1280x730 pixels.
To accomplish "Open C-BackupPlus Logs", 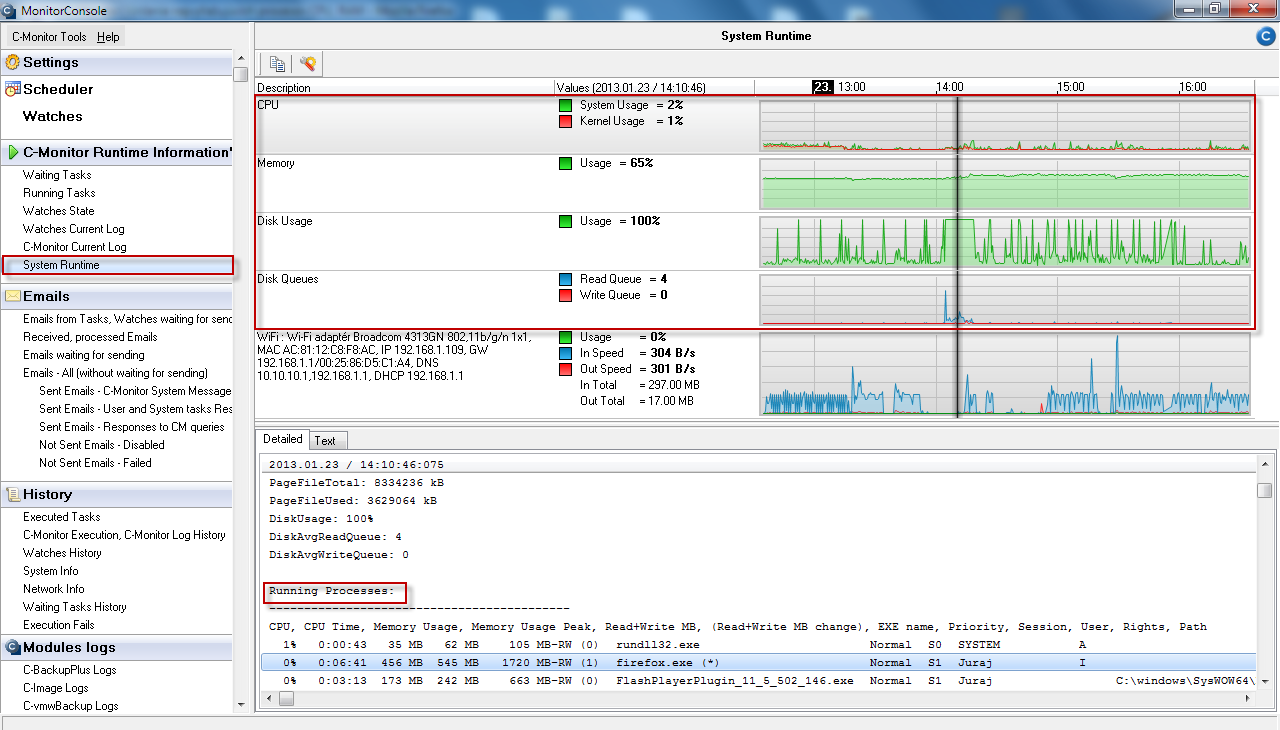I will pyautogui.click(x=70, y=670).
